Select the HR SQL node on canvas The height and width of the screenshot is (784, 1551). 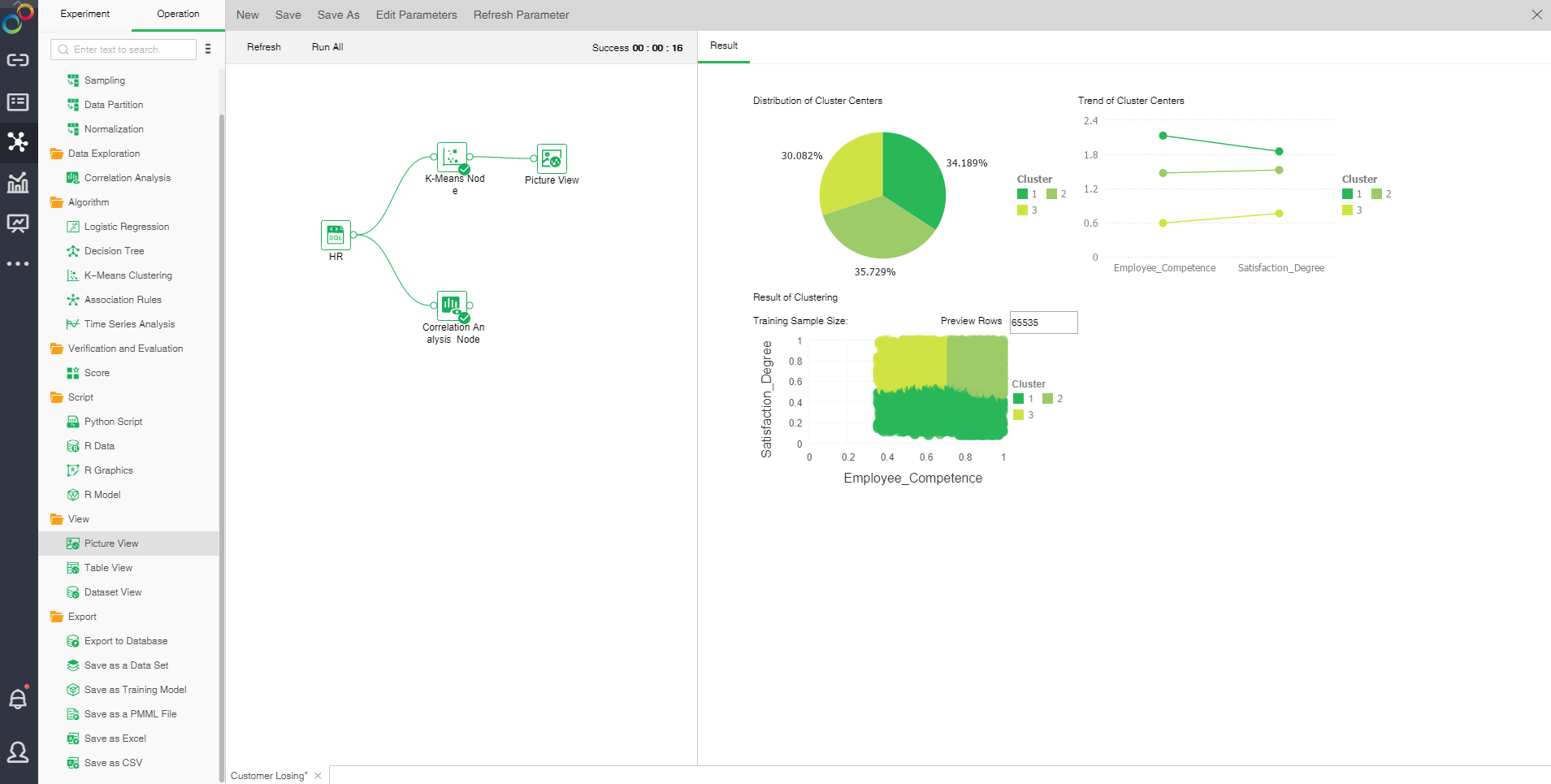(336, 235)
